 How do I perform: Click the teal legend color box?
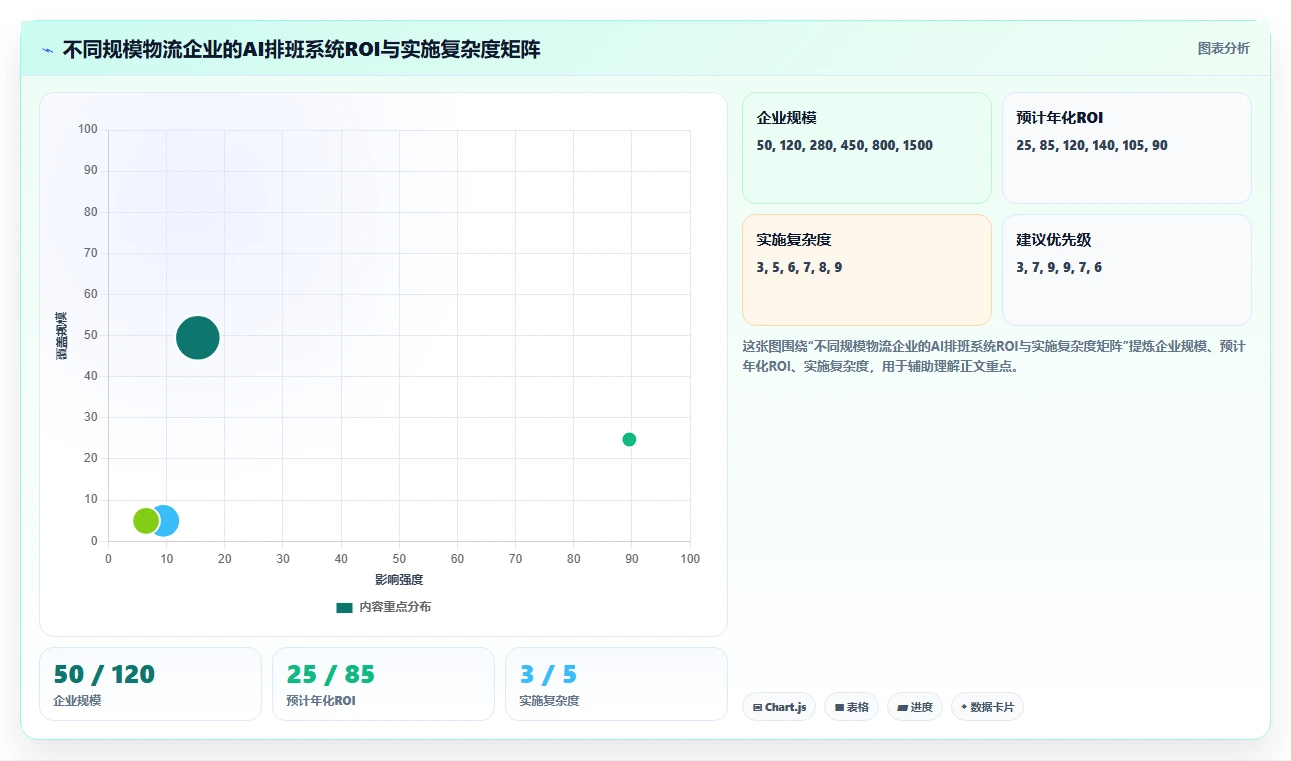click(x=344, y=607)
